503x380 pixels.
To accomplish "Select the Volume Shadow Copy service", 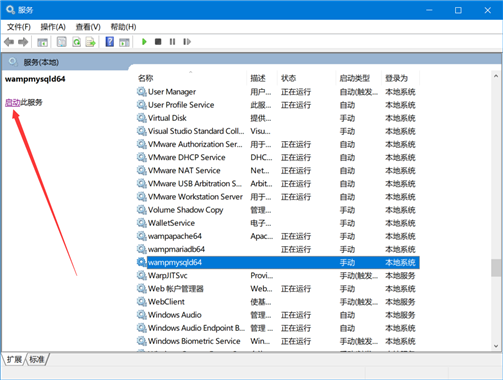I will point(278,210).
